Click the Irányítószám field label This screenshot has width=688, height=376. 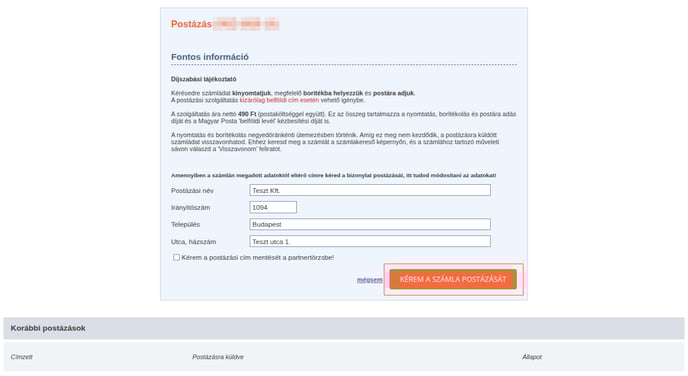(190, 208)
